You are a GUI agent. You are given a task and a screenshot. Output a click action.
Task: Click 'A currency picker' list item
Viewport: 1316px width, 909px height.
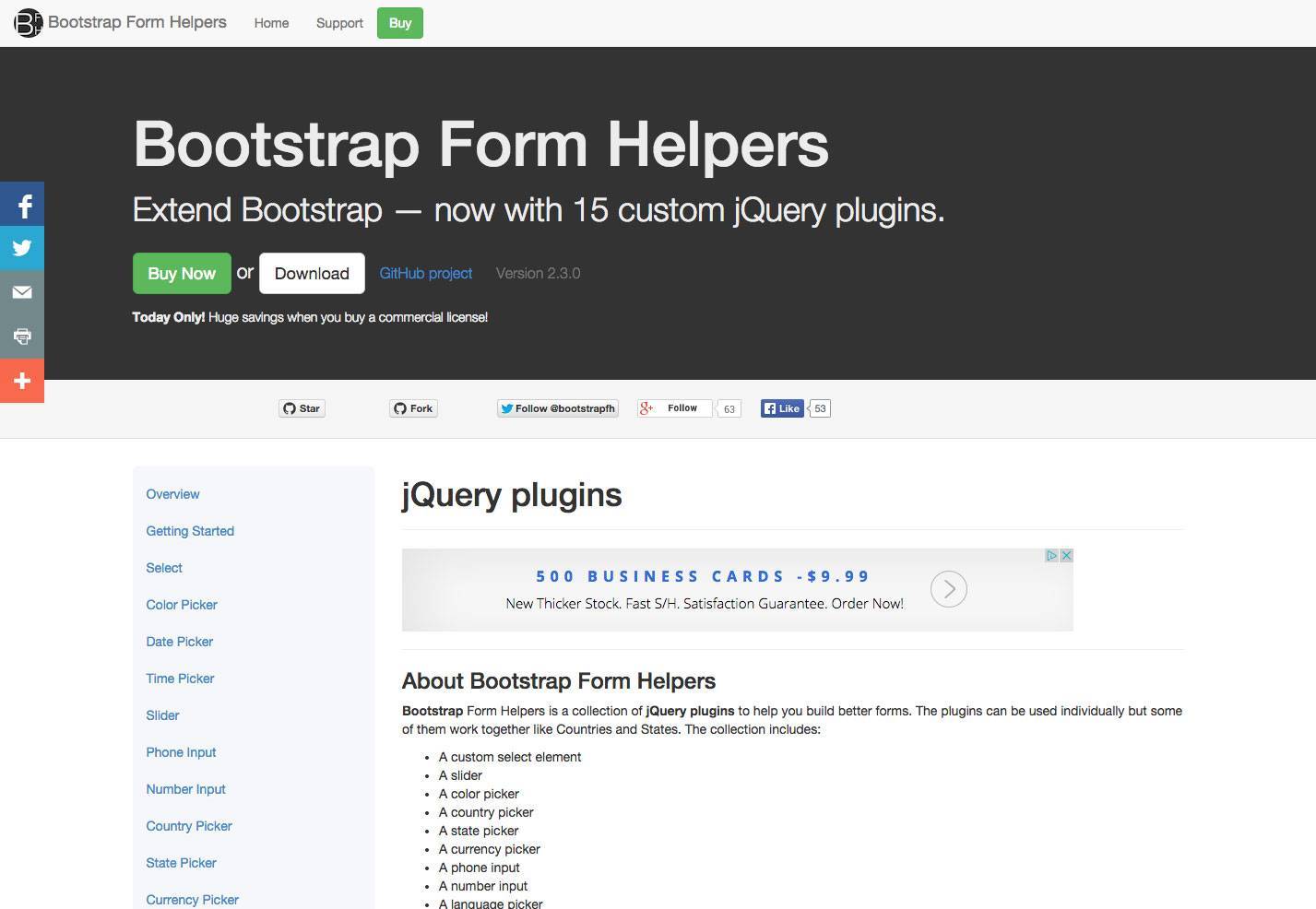[x=490, y=849]
